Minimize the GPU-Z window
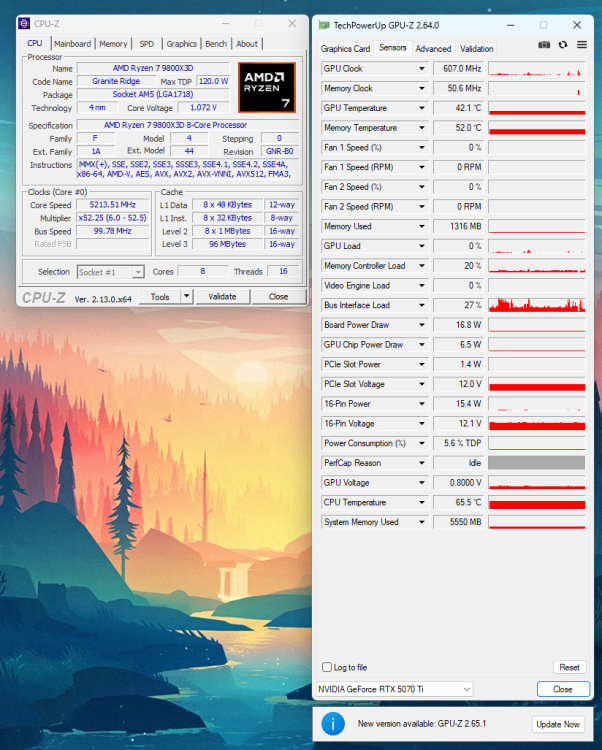 pos(511,25)
